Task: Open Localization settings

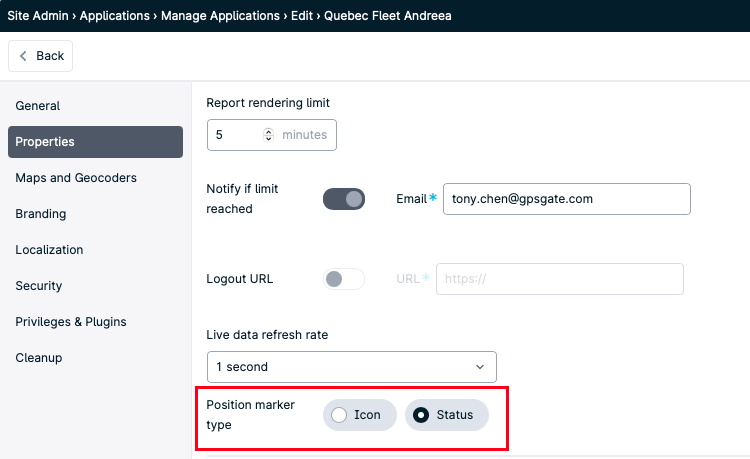Action: [x=49, y=250]
